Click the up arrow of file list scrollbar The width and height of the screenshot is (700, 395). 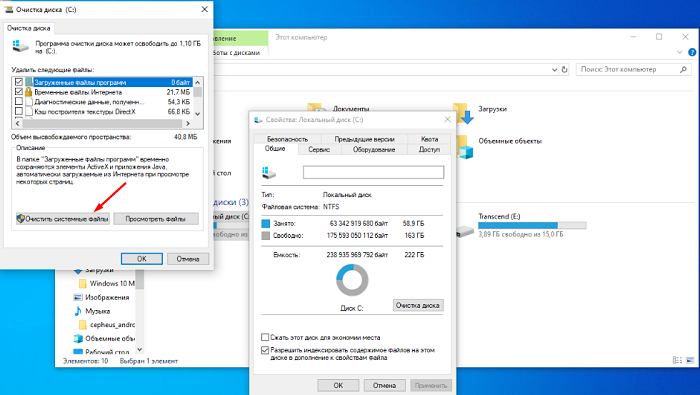[197, 82]
